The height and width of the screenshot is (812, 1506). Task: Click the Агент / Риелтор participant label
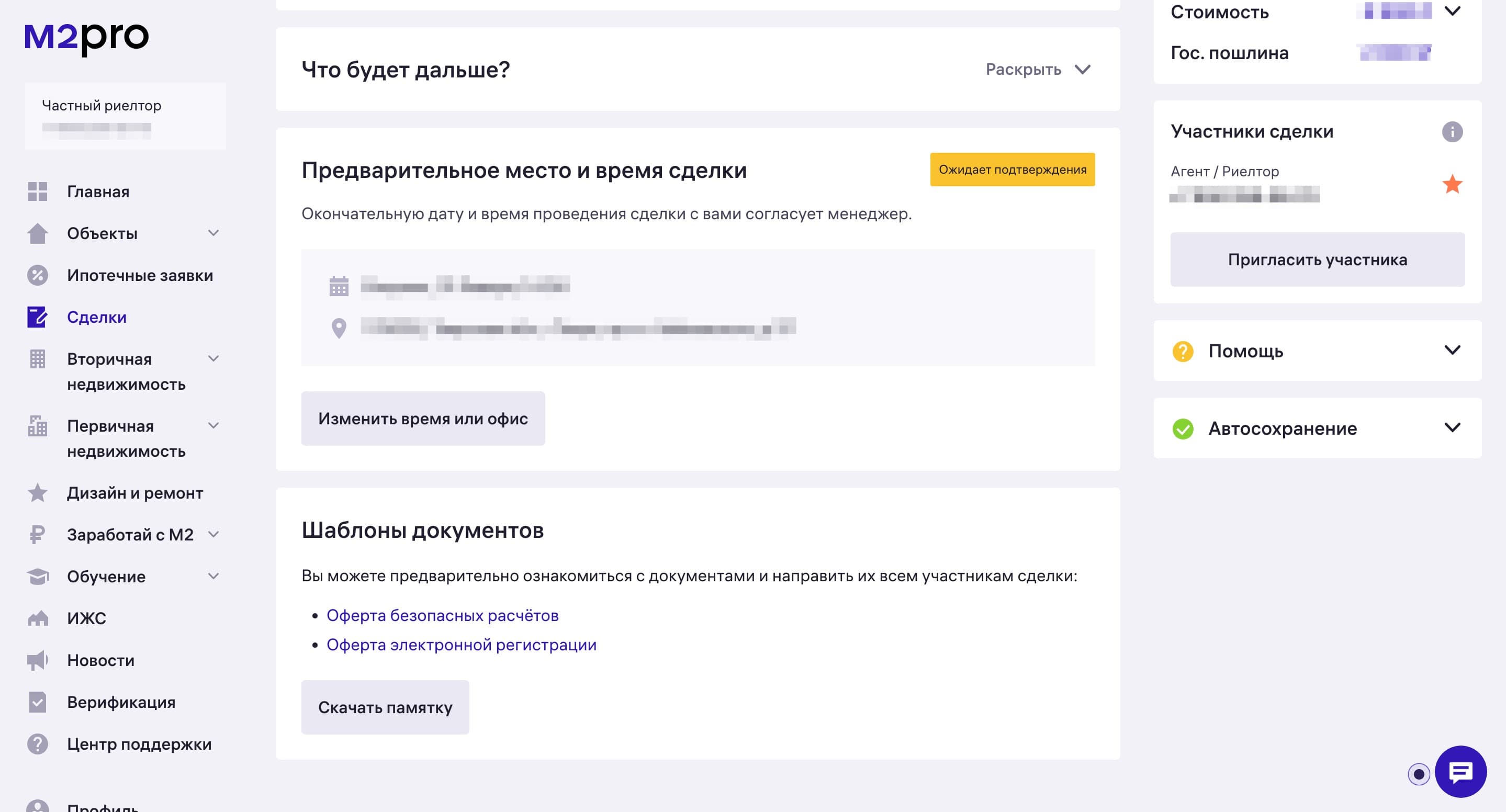click(1225, 171)
